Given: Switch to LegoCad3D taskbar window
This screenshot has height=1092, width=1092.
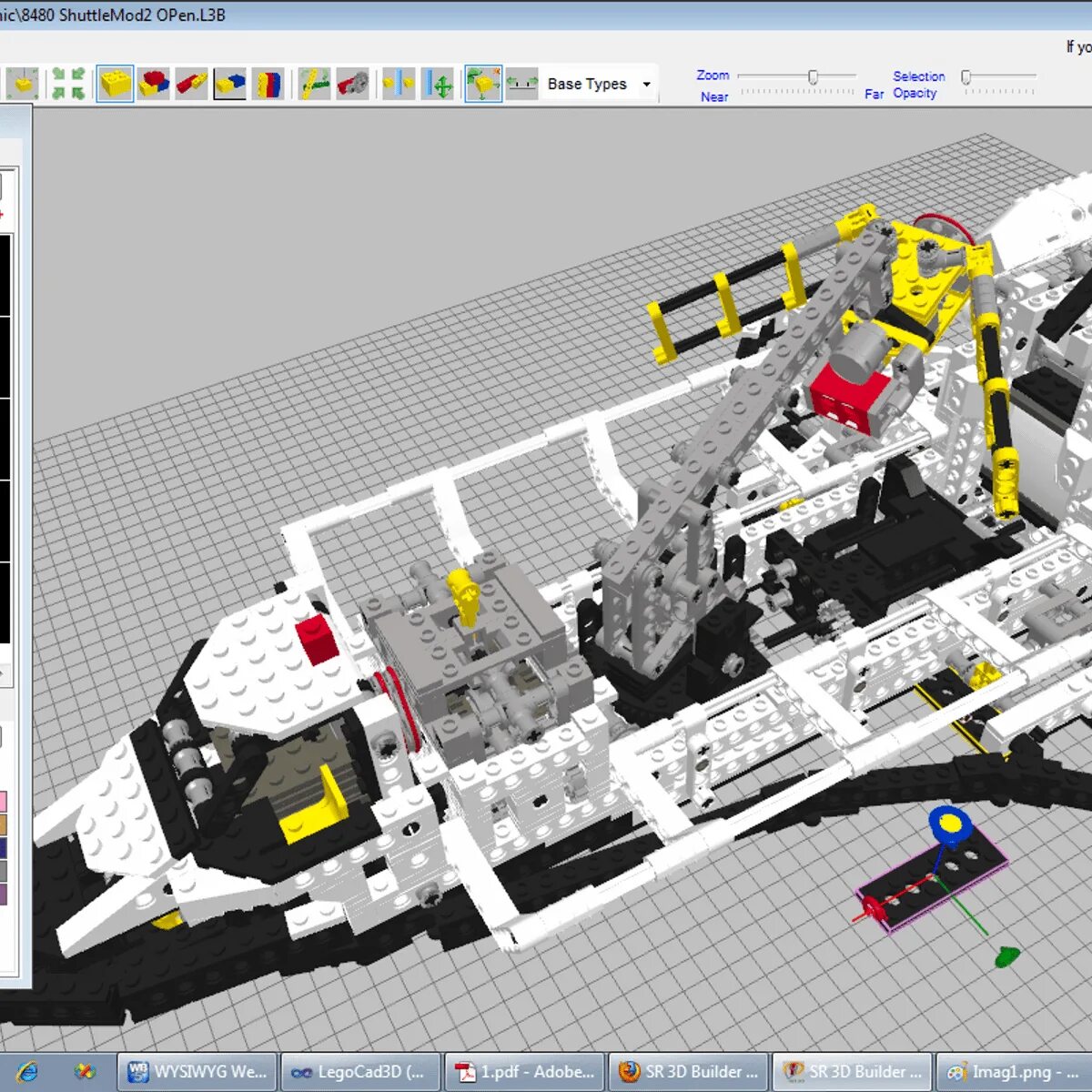Looking at the screenshot, I should point(361,1072).
